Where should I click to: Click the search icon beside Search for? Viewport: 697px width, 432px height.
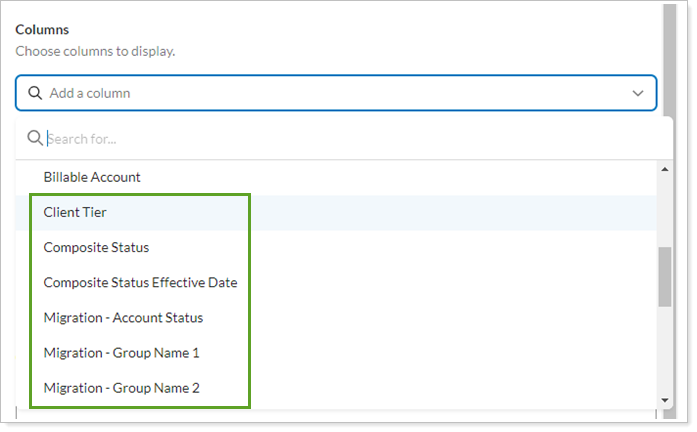[34, 138]
